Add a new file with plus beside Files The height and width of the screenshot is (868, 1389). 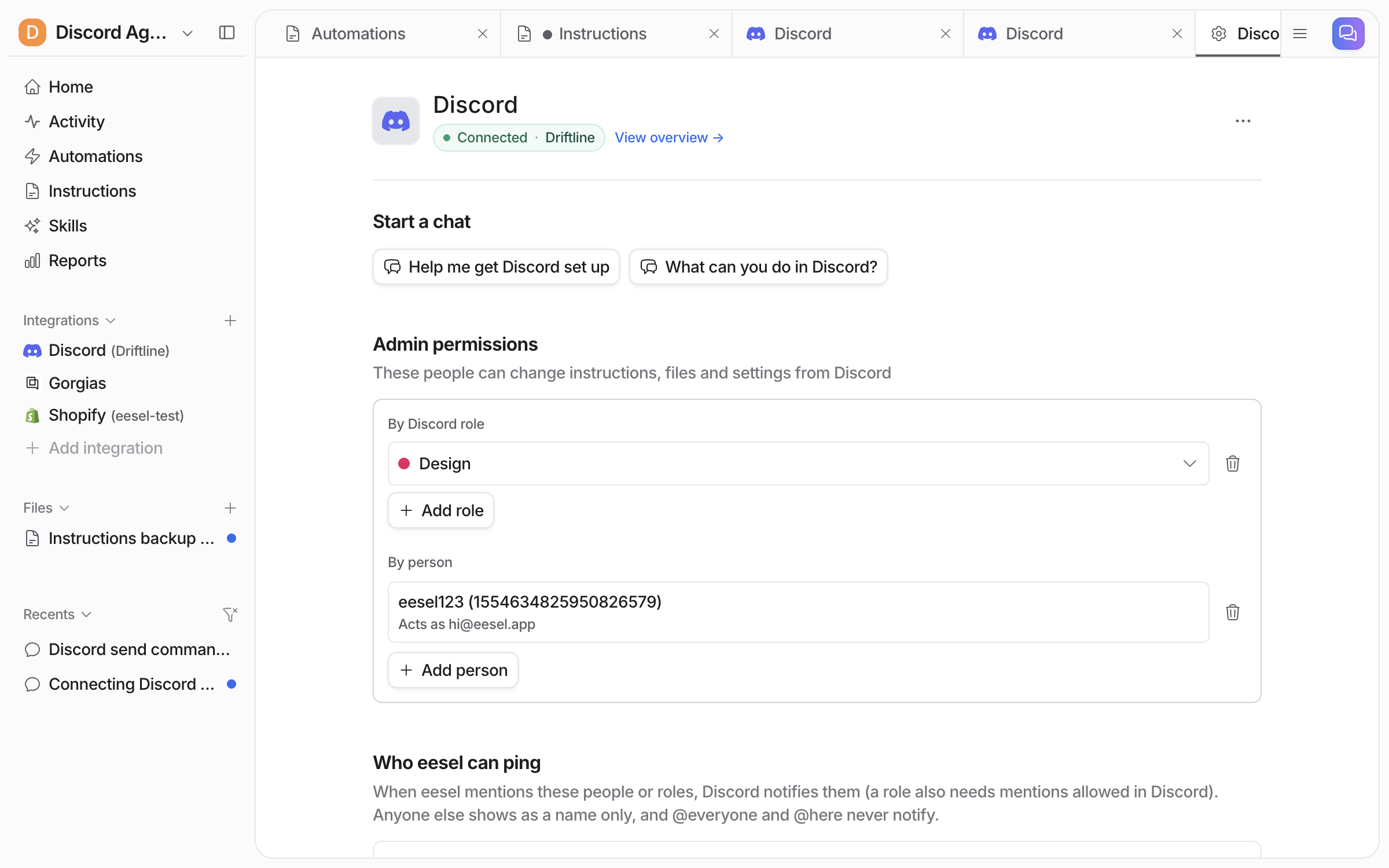point(230,508)
